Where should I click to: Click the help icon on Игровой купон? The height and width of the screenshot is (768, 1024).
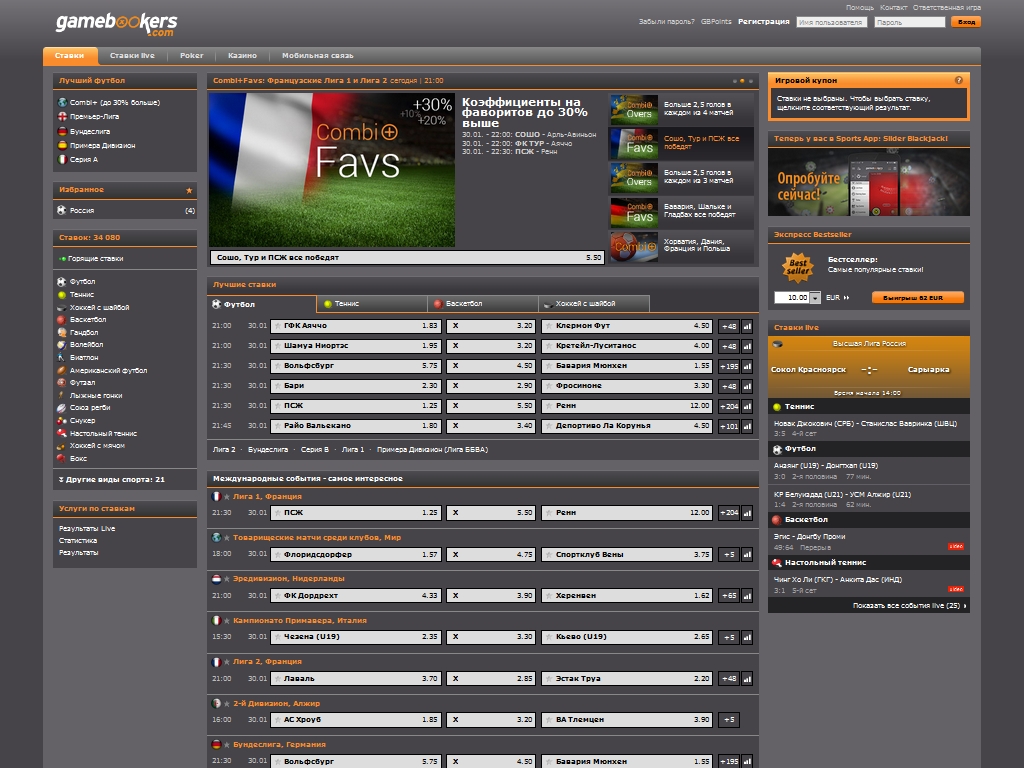(958, 80)
